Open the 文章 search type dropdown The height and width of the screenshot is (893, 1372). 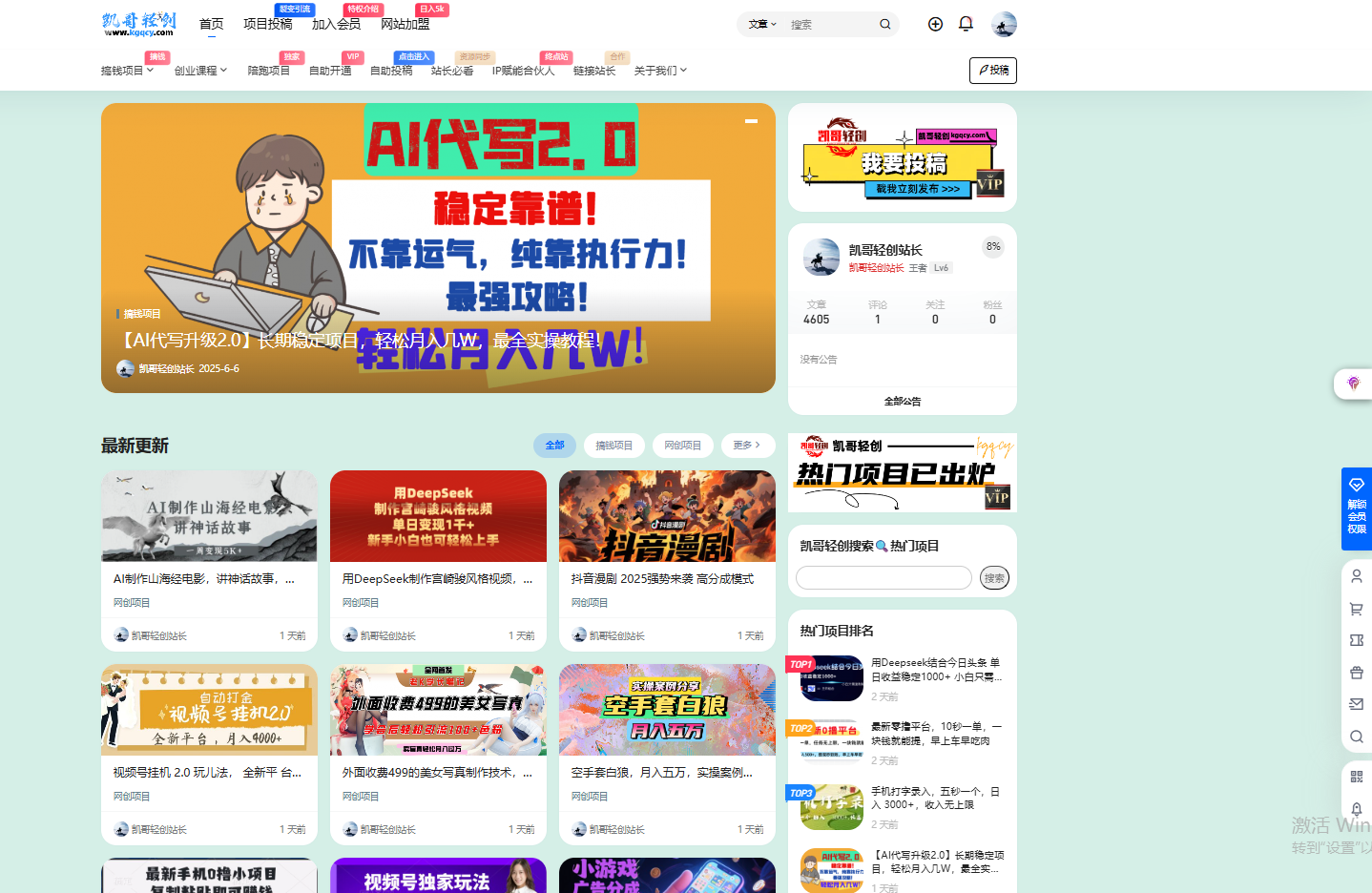click(762, 24)
